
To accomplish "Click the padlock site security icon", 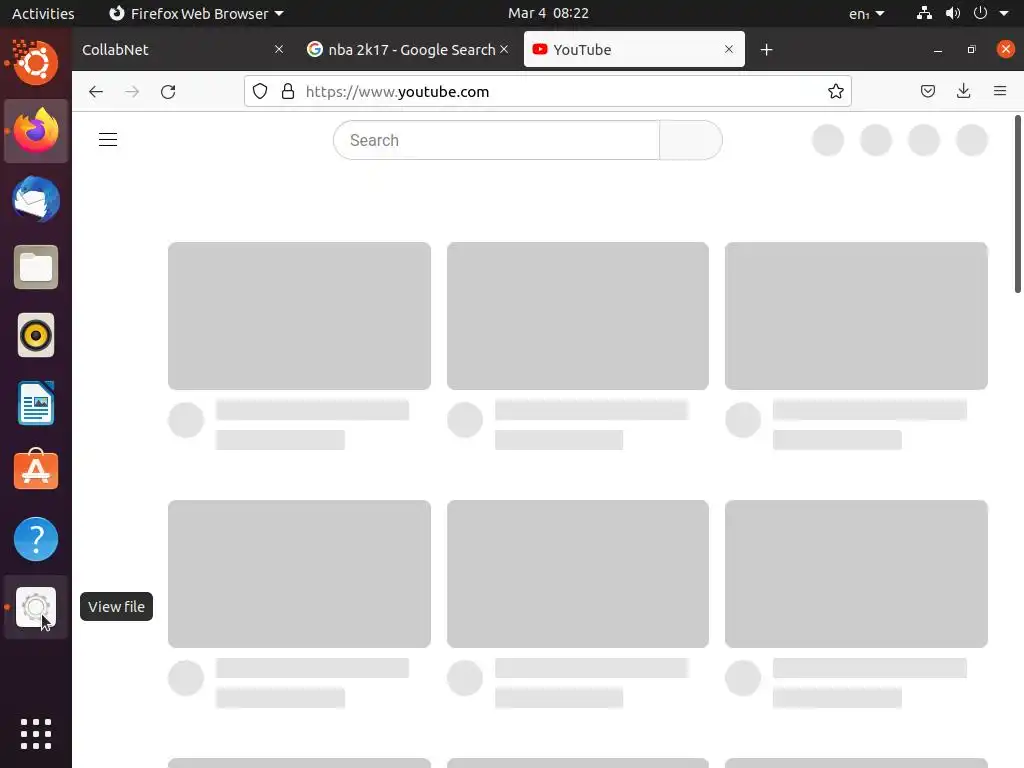I will tap(288, 91).
